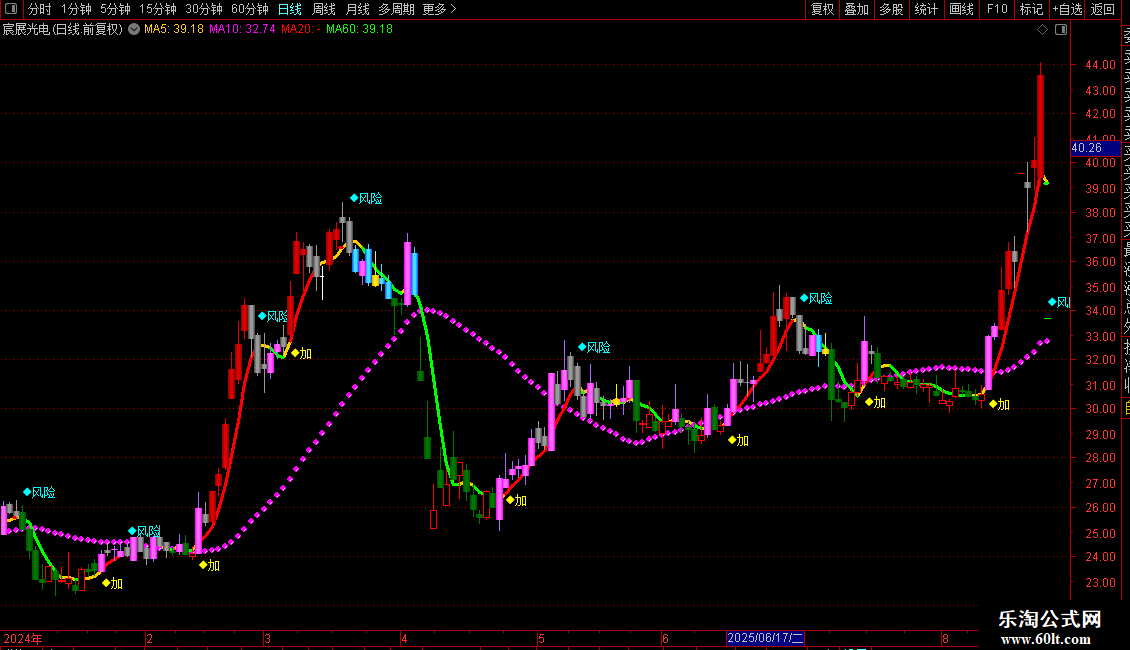Screen dimensions: 1130x650
Task: Select the 30分钟 period tab
Action: pos(203,9)
